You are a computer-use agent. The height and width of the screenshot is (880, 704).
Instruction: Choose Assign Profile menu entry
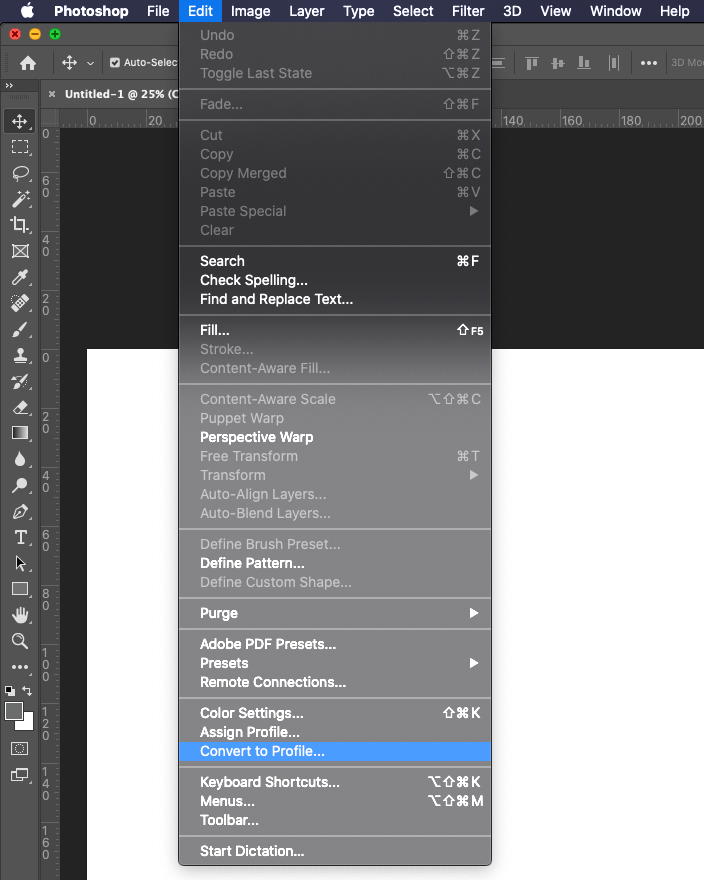tap(335, 732)
